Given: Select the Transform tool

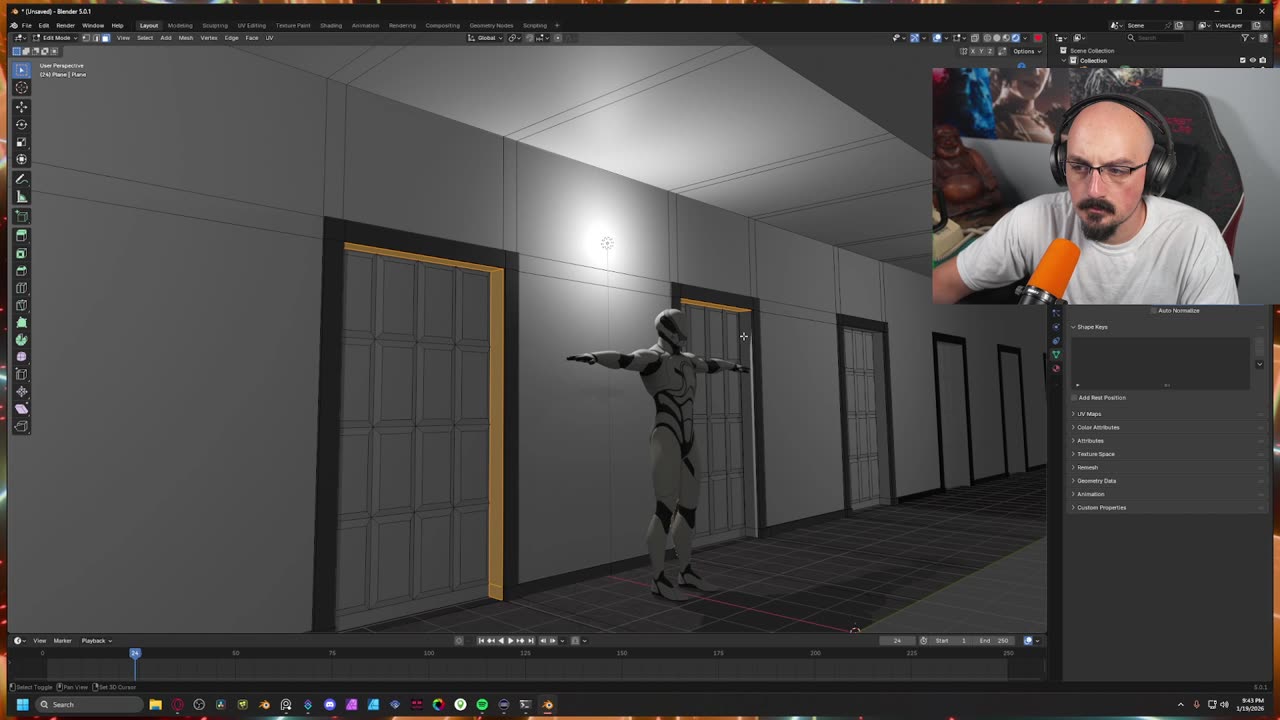Looking at the screenshot, I should pyautogui.click(x=21, y=160).
